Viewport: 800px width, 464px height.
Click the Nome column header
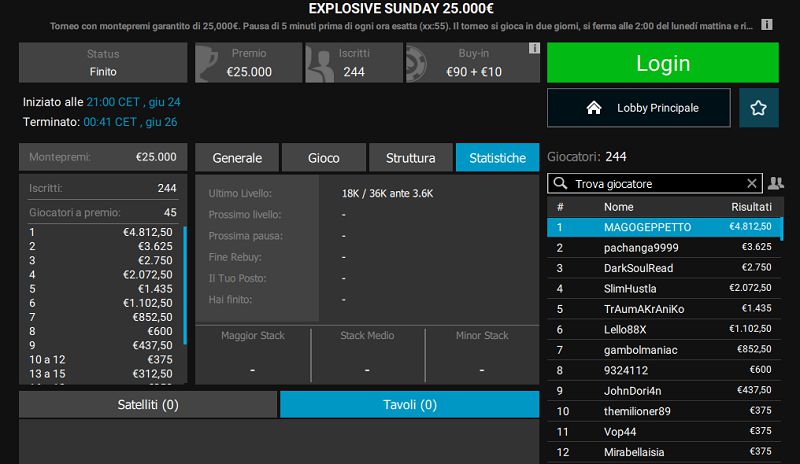[618, 207]
